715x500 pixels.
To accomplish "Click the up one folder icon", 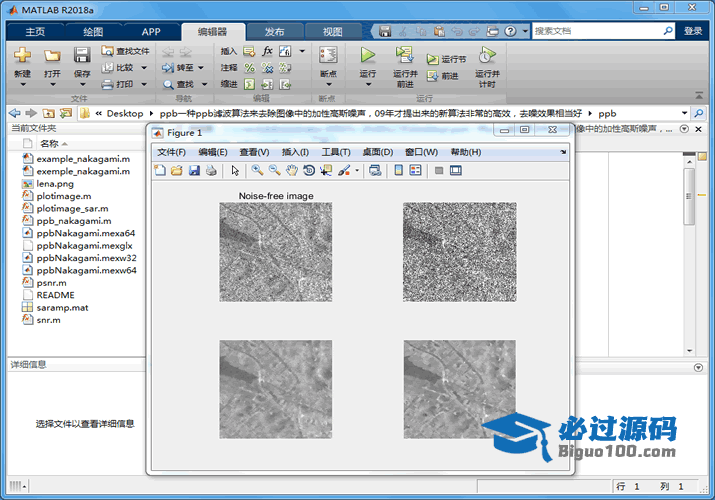I will (48, 113).
